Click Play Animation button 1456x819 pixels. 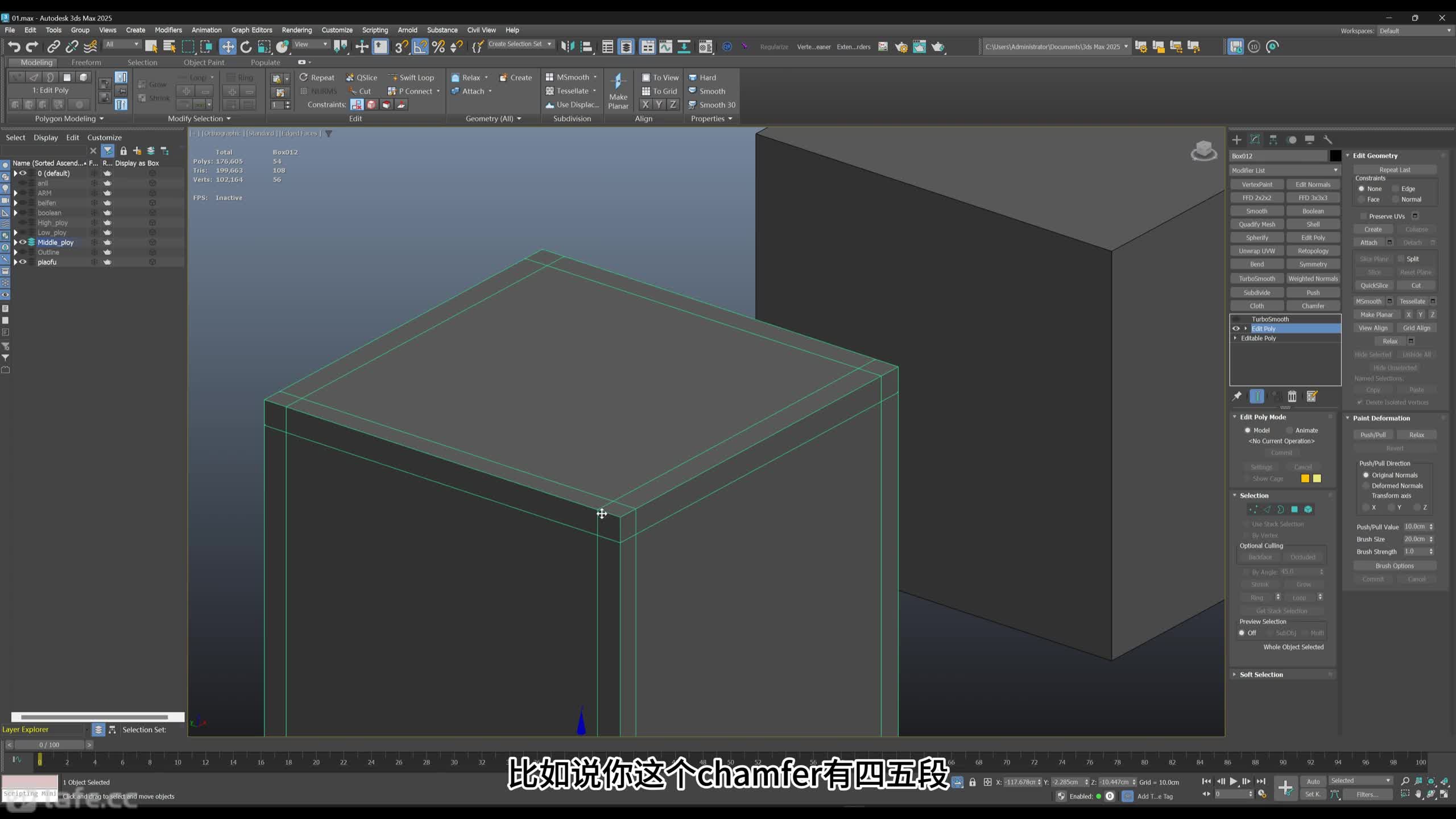(x=1233, y=781)
